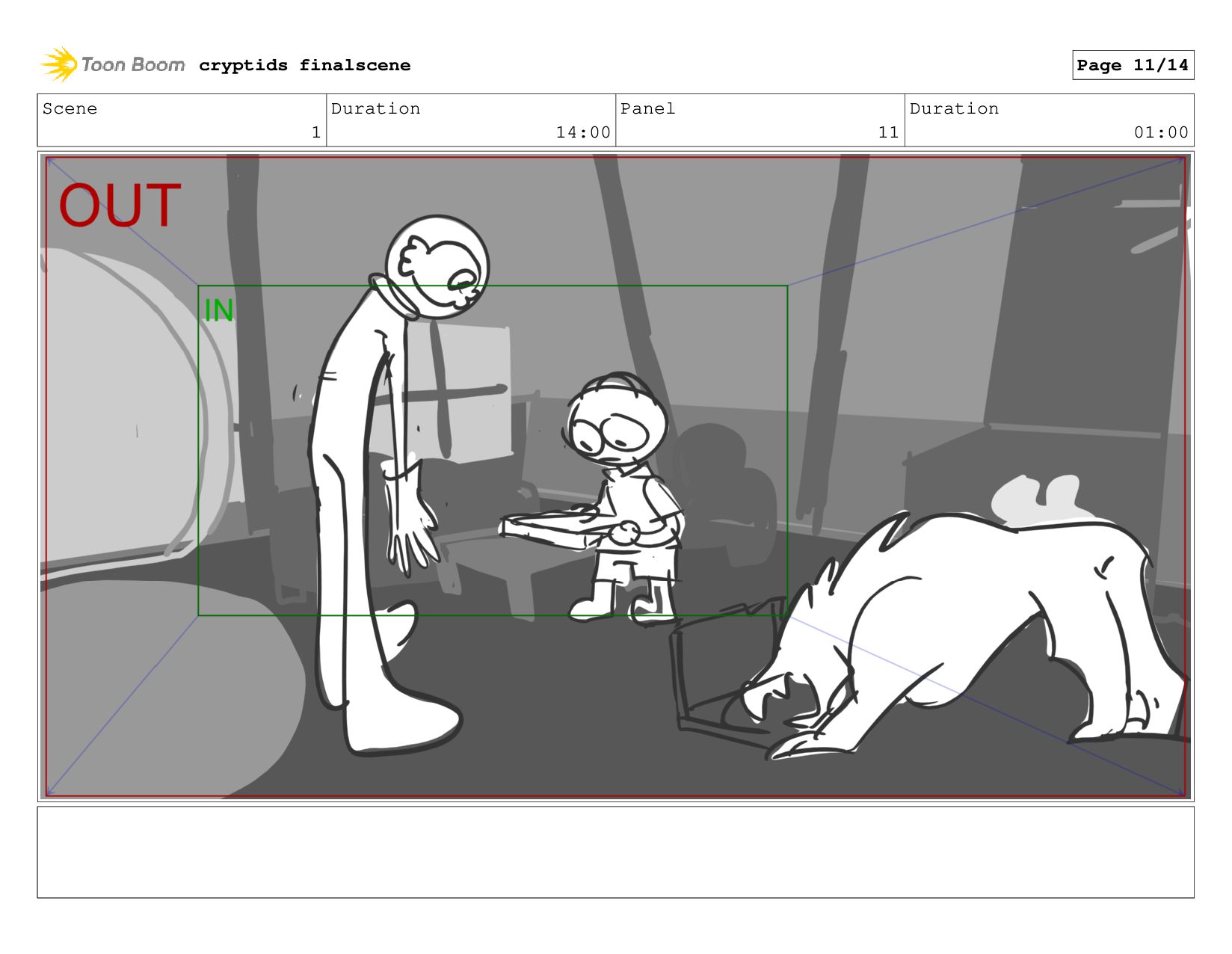Click the panel duration '01:00' value

(1161, 132)
